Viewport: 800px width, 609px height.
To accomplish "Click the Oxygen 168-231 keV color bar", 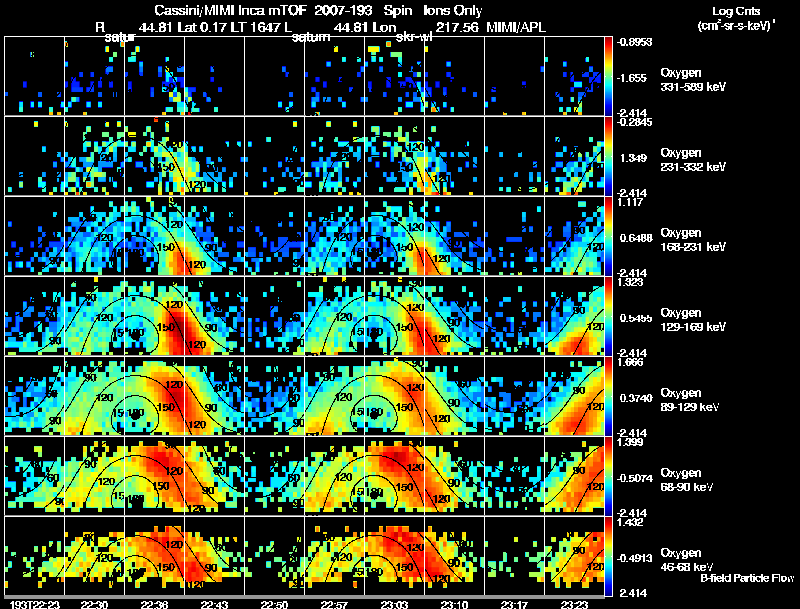I will click(x=608, y=236).
